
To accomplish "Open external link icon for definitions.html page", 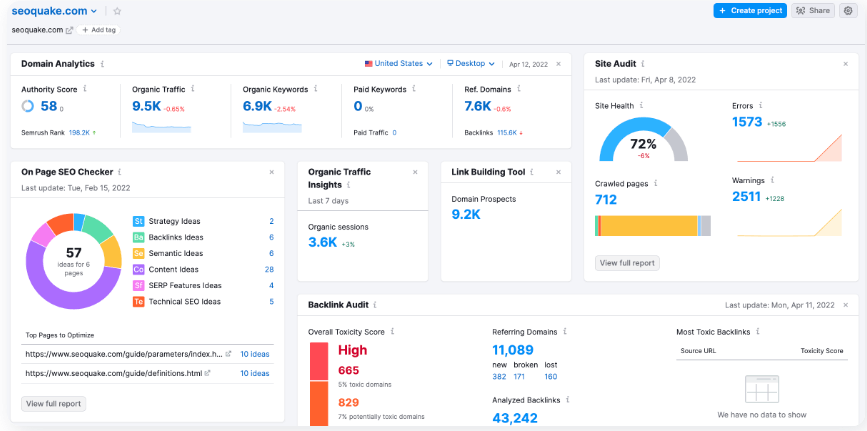I will [x=208, y=373].
